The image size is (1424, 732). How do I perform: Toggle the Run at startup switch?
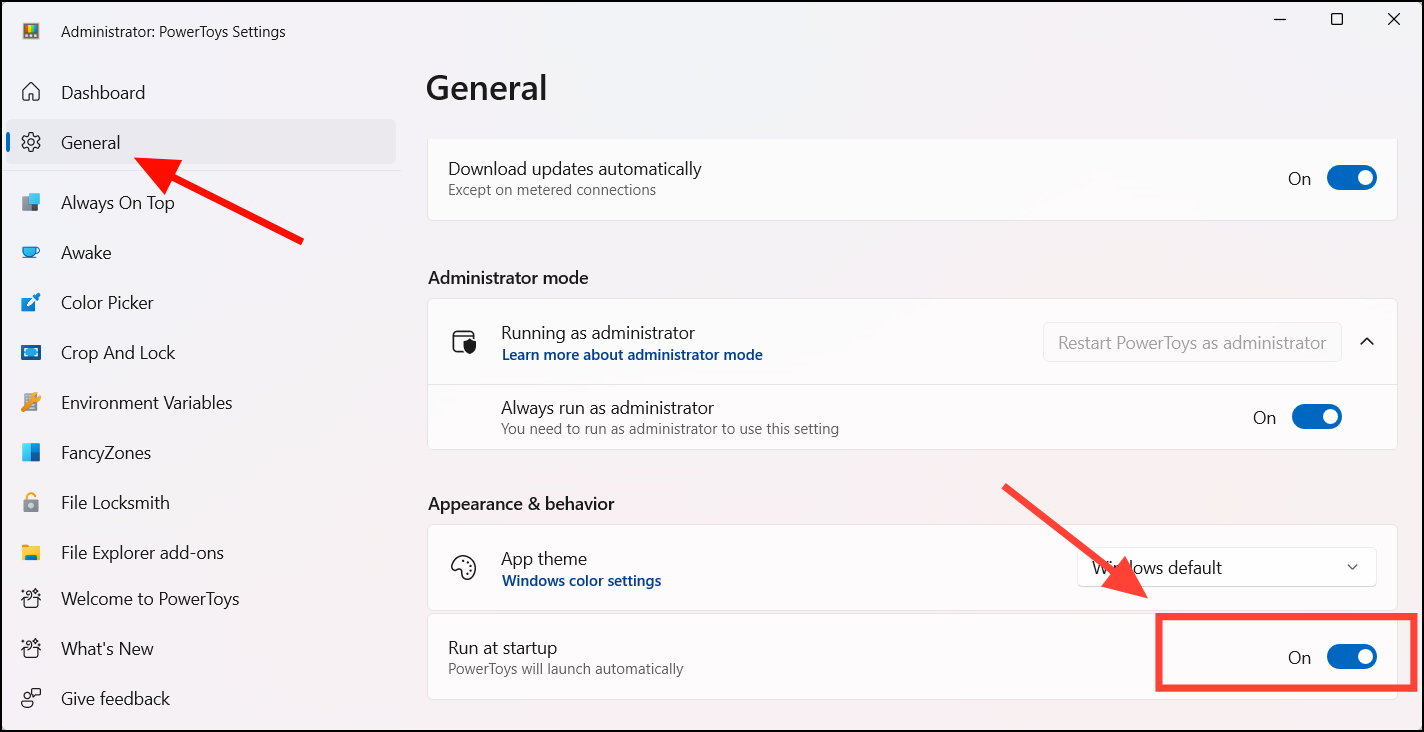(x=1351, y=657)
